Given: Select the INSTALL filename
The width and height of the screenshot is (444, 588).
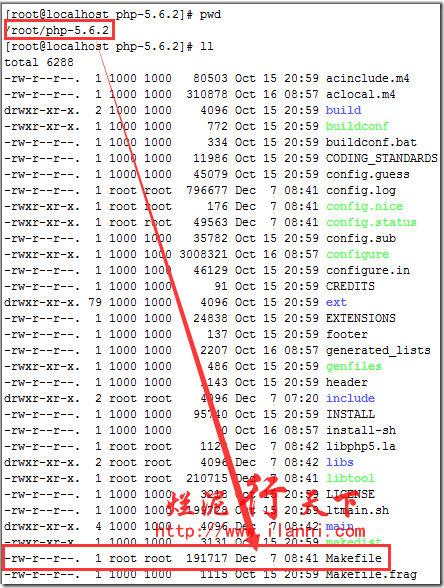Looking at the screenshot, I should [350, 414].
